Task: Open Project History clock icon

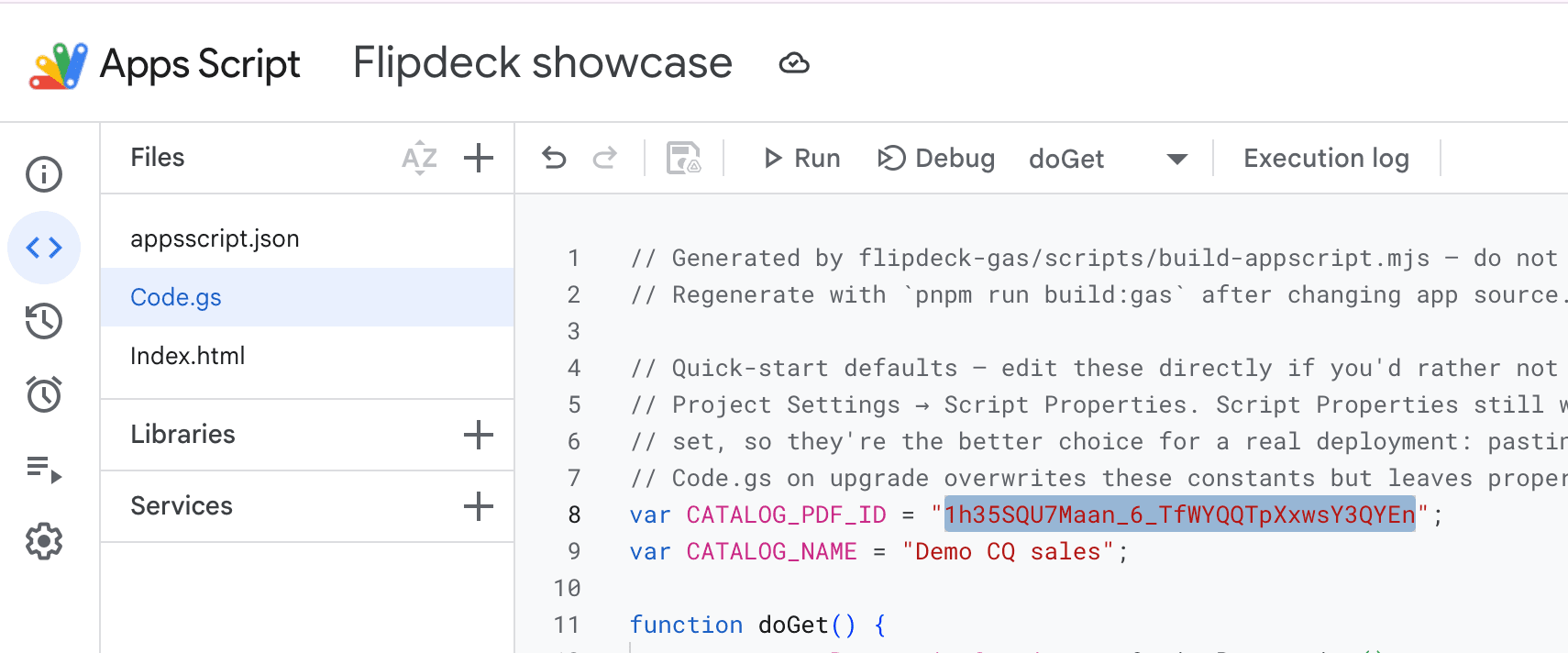Action: coord(44,321)
